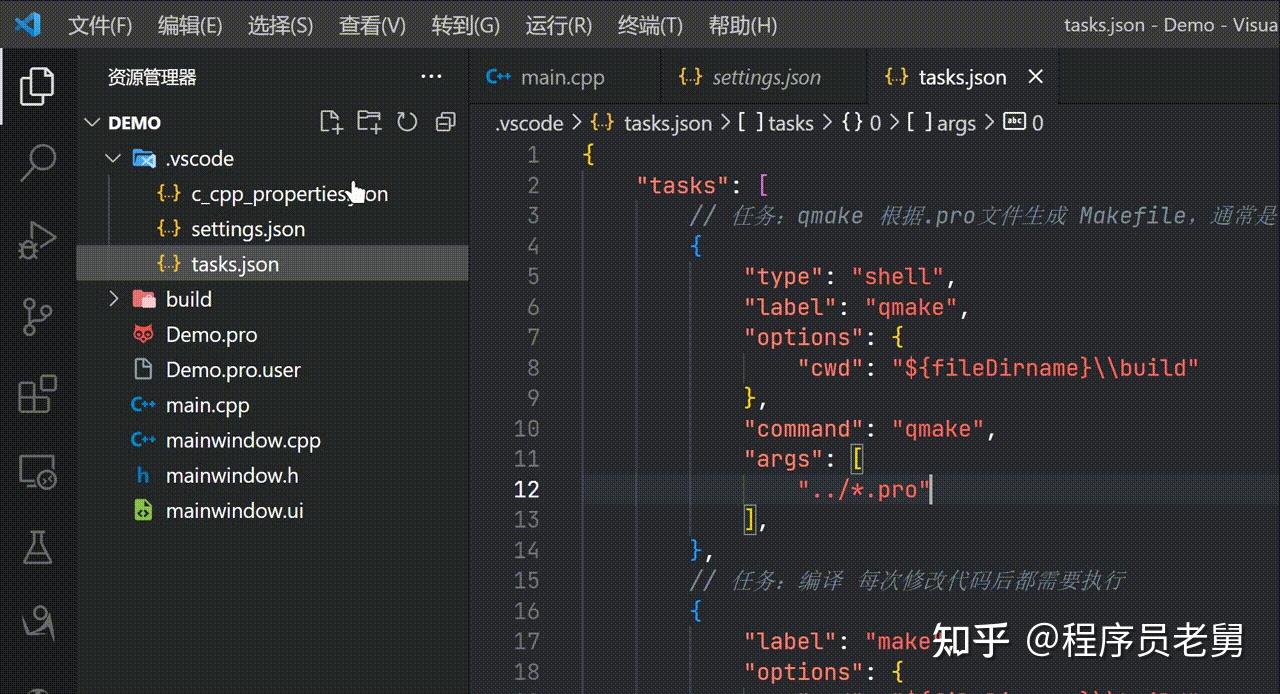
Task: Click tasks in the breadcrumb bar
Action: [x=790, y=123]
